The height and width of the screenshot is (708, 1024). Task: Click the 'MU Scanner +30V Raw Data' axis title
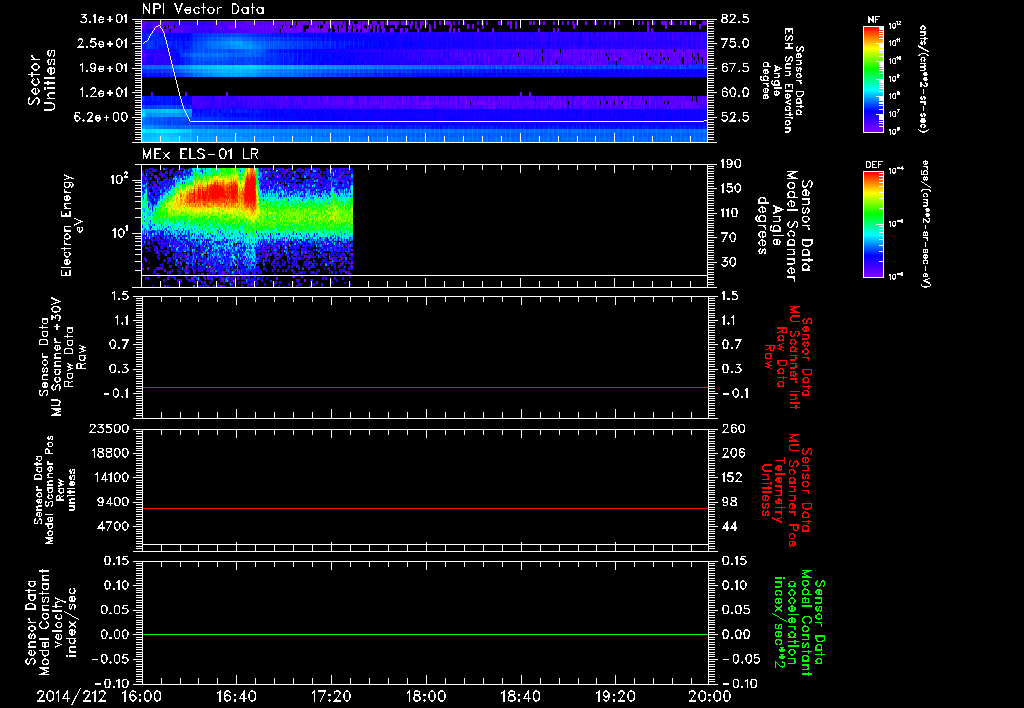click(x=63, y=357)
